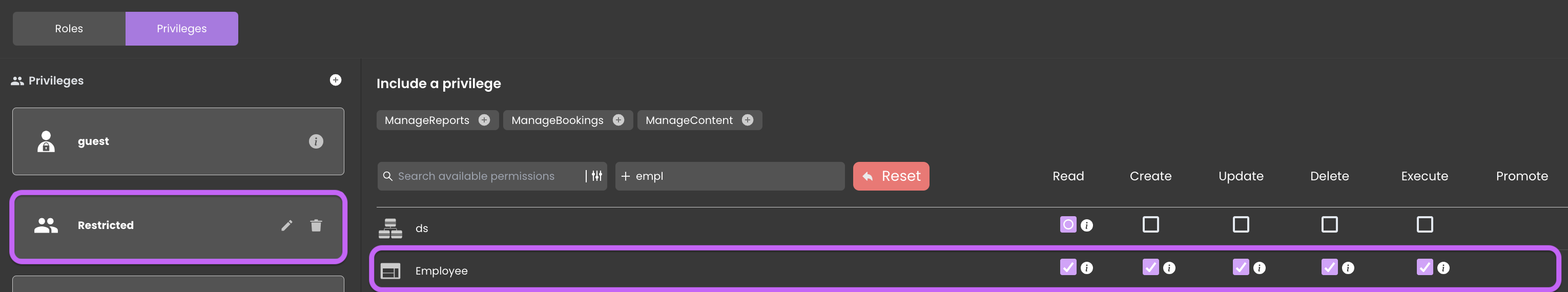
Task: Uncheck the Employee Read permission
Action: click(1068, 267)
